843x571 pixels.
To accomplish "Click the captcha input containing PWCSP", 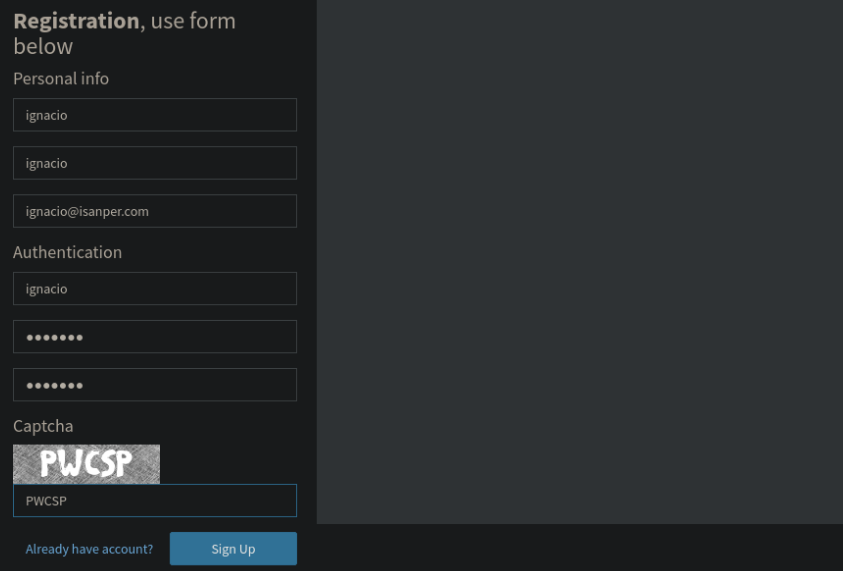I will [x=155, y=501].
